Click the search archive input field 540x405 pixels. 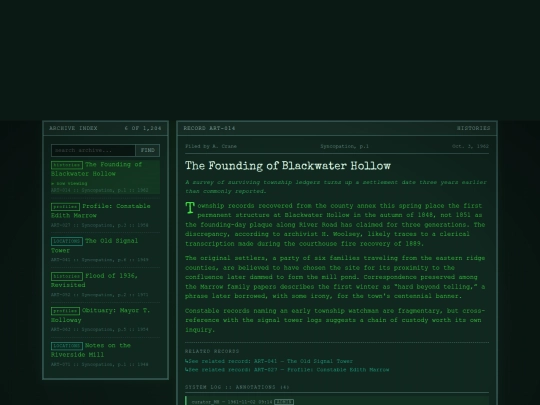93,150
